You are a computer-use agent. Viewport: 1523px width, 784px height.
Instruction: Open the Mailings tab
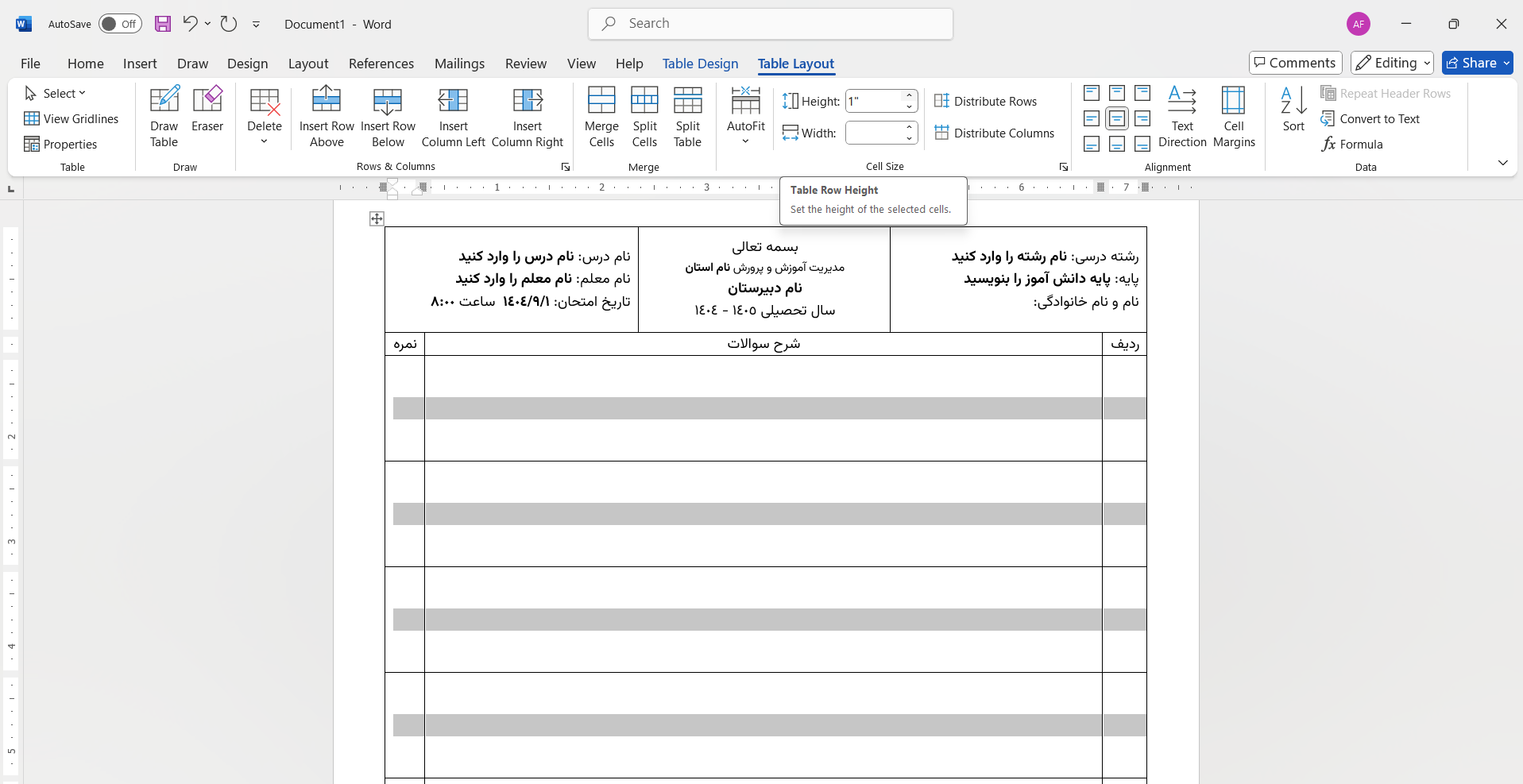[x=459, y=64]
